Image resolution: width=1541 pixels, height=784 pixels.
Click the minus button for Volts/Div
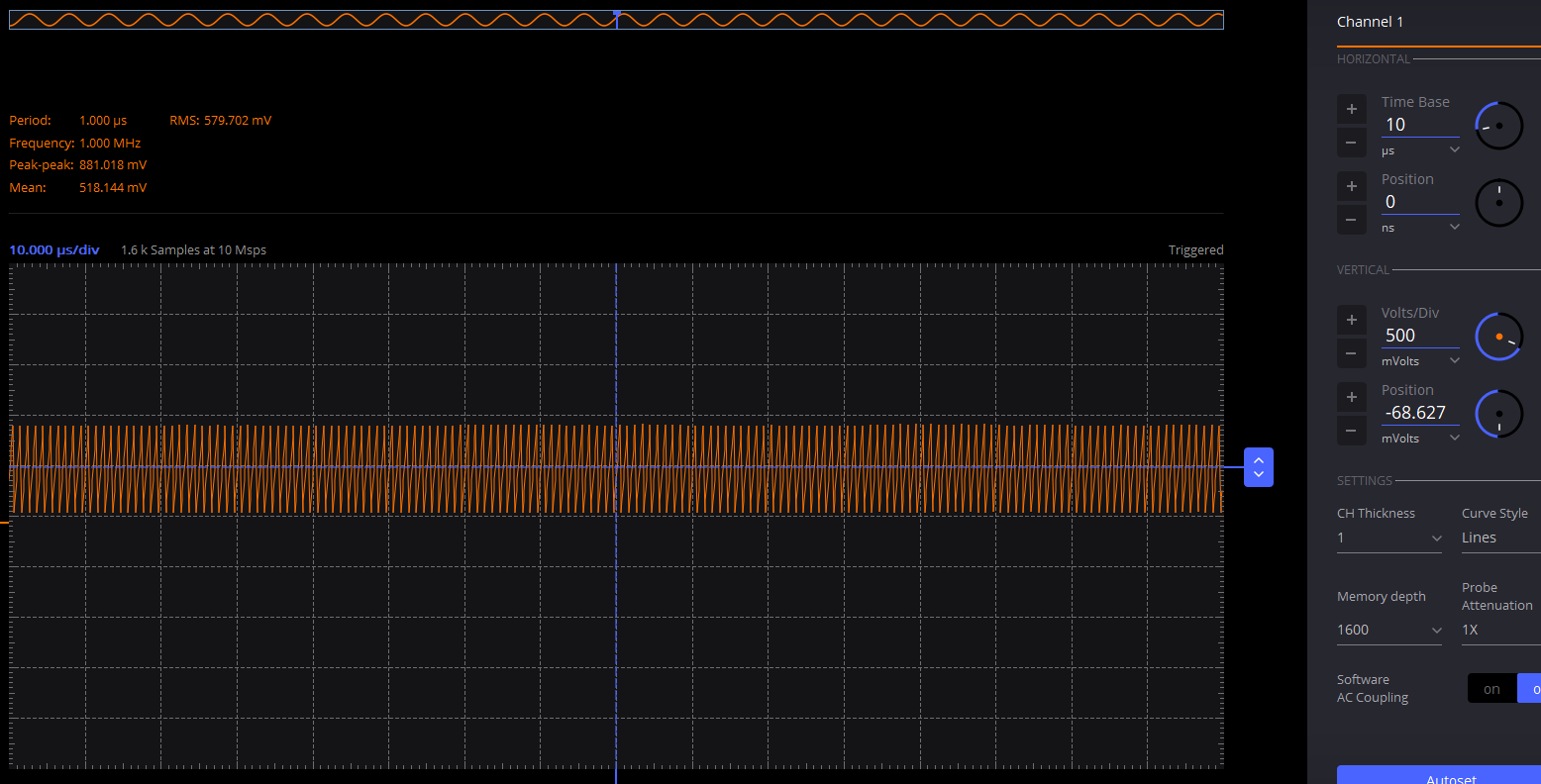click(x=1351, y=353)
